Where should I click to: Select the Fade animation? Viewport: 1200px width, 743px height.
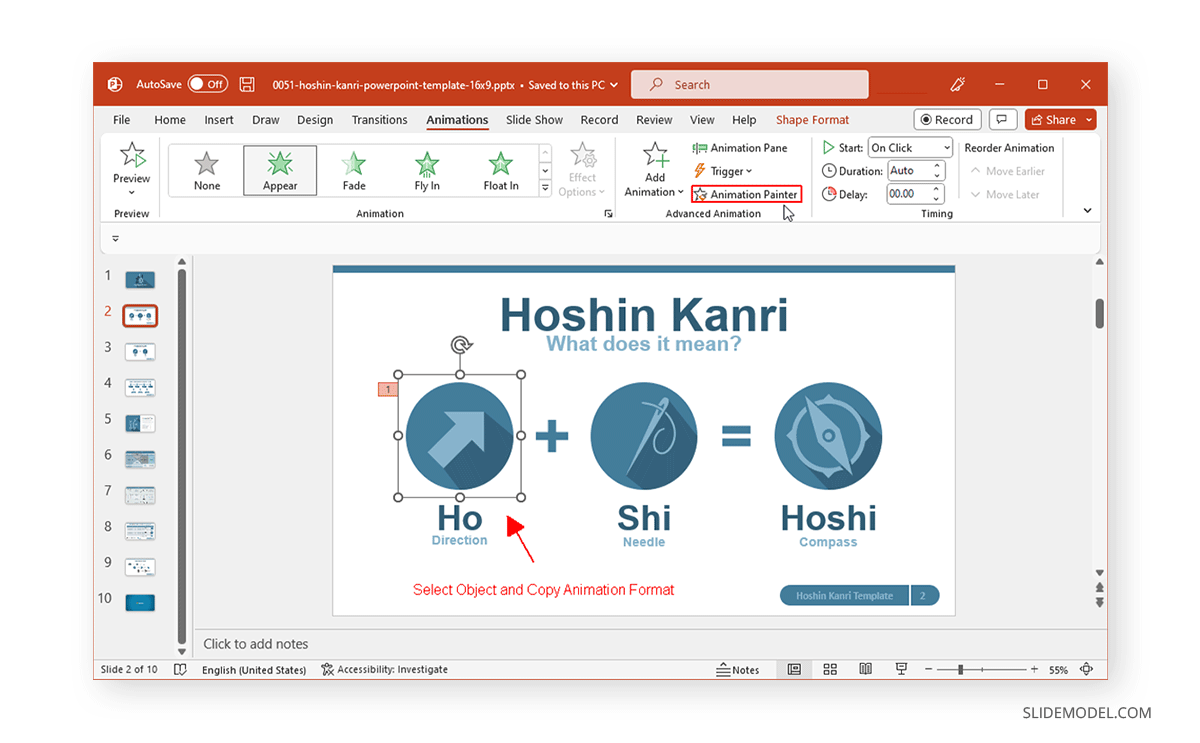click(x=353, y=170)
